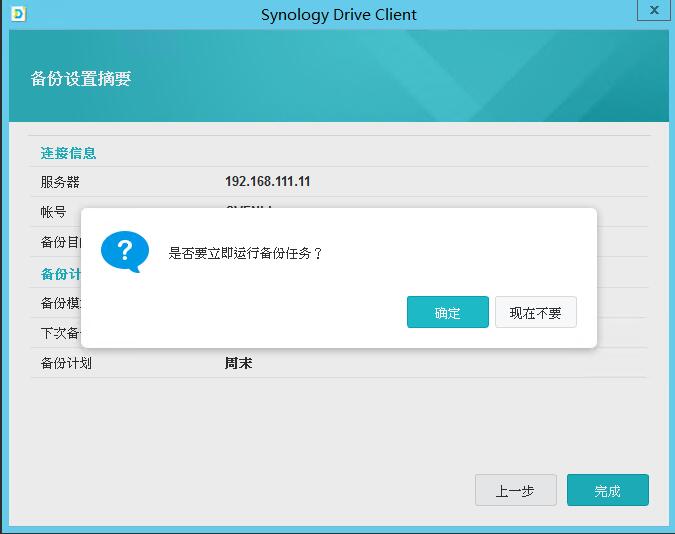Click the 服务器 row label
Screen dimensions: 675x534
(60, 182)
